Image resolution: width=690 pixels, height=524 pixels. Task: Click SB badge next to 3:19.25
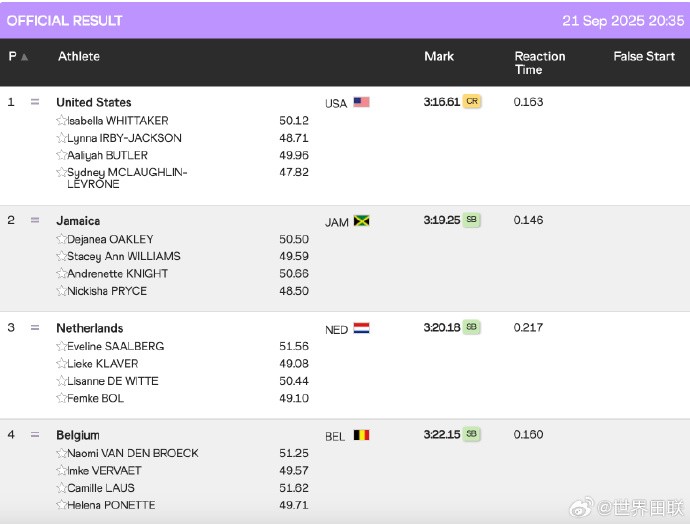[x=471, y=220]
